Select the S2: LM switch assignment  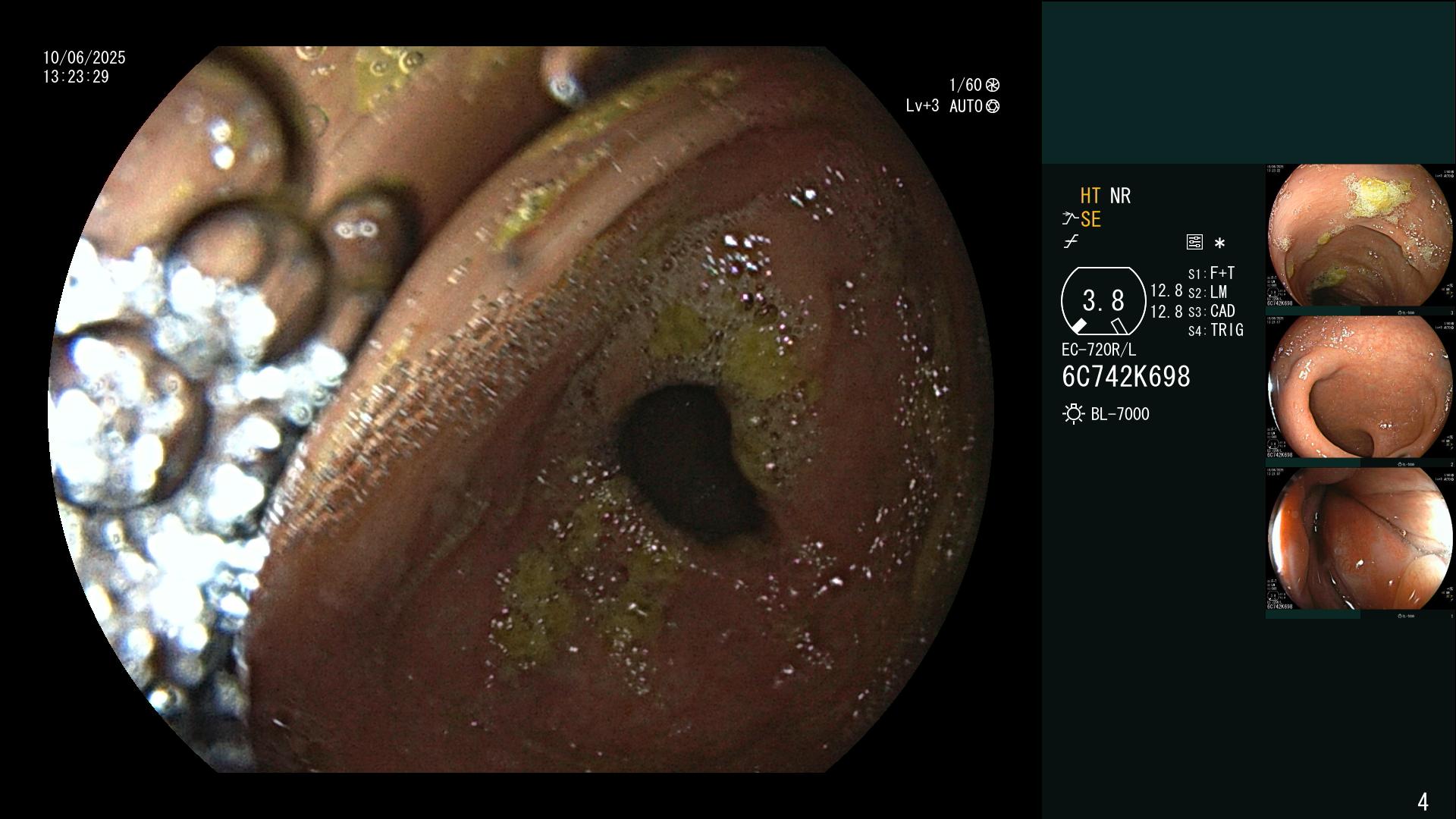coord(1208,292)
